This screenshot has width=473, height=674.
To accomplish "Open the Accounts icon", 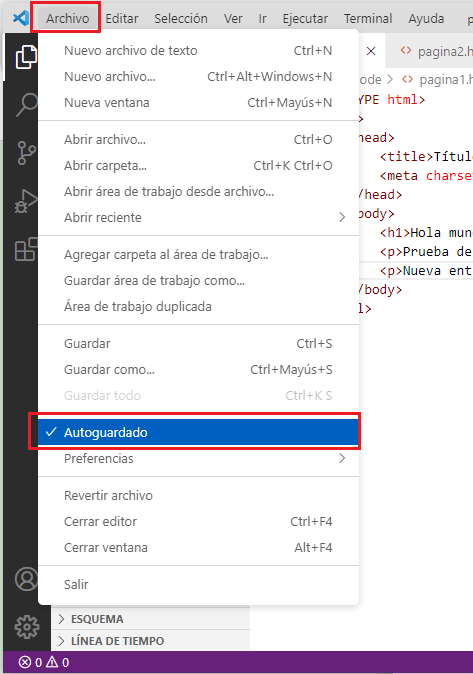I will tap(26, 579).
